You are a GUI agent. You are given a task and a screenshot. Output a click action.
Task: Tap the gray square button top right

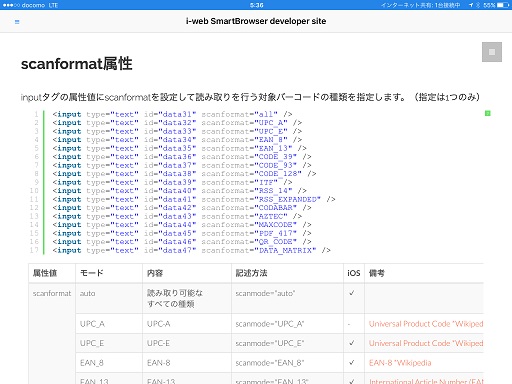[x=492, y=52]
